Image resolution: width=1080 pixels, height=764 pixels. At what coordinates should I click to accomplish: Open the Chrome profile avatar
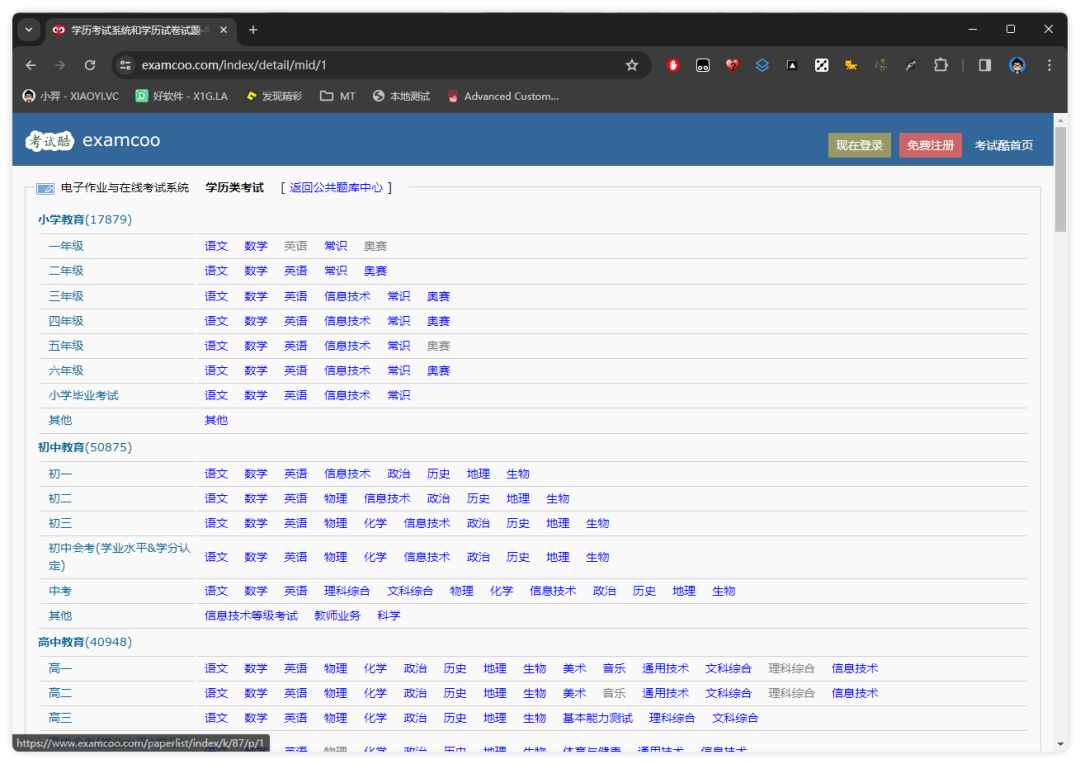tap(1017, 65)
